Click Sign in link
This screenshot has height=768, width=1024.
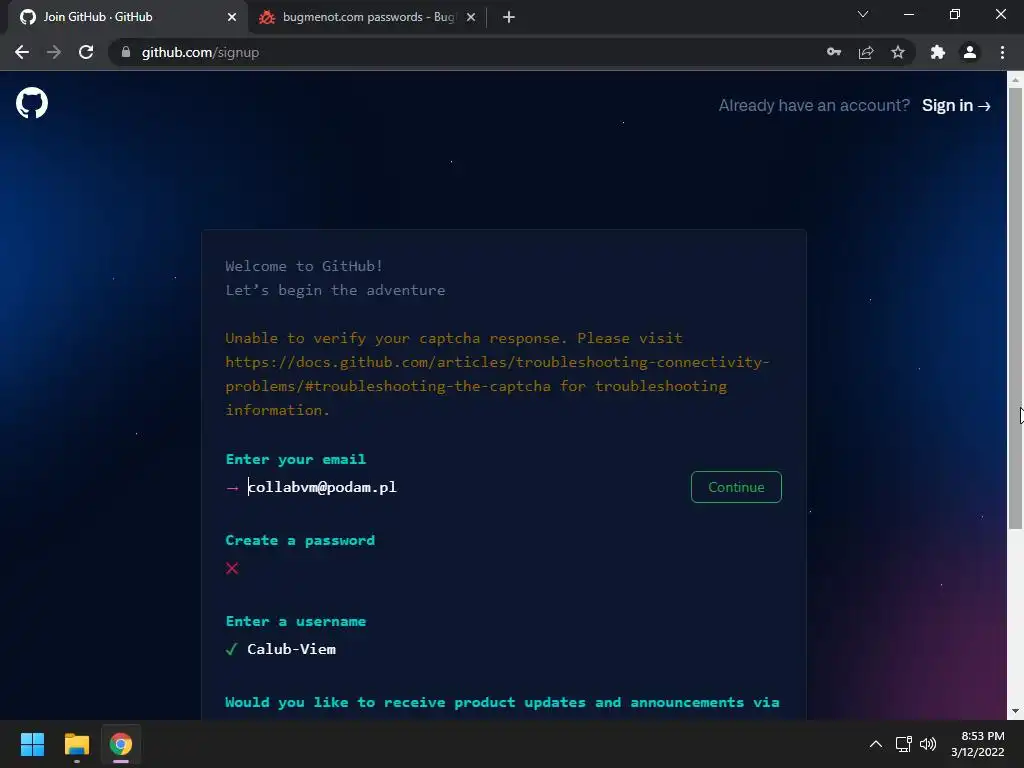pyautogui.click(x=956, y=105)
